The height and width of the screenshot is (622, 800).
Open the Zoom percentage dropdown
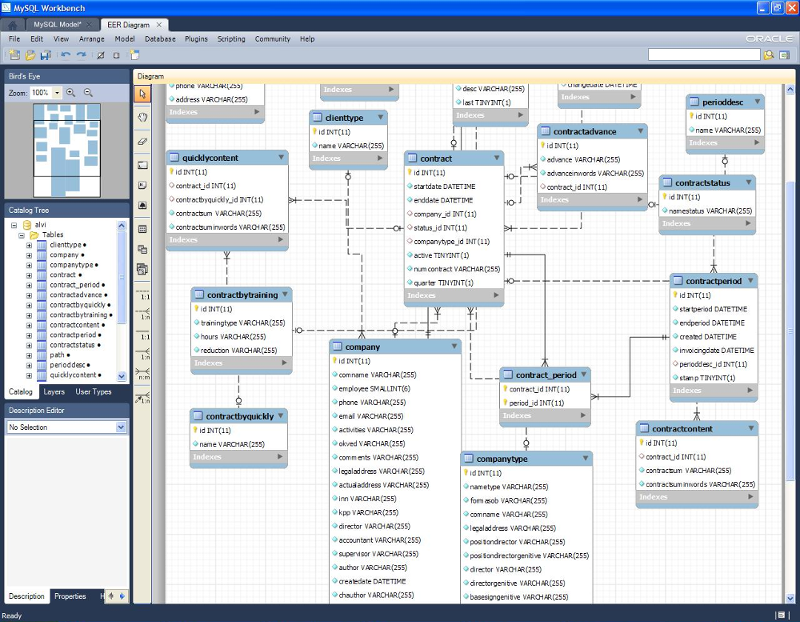click(x=56, y=92)
